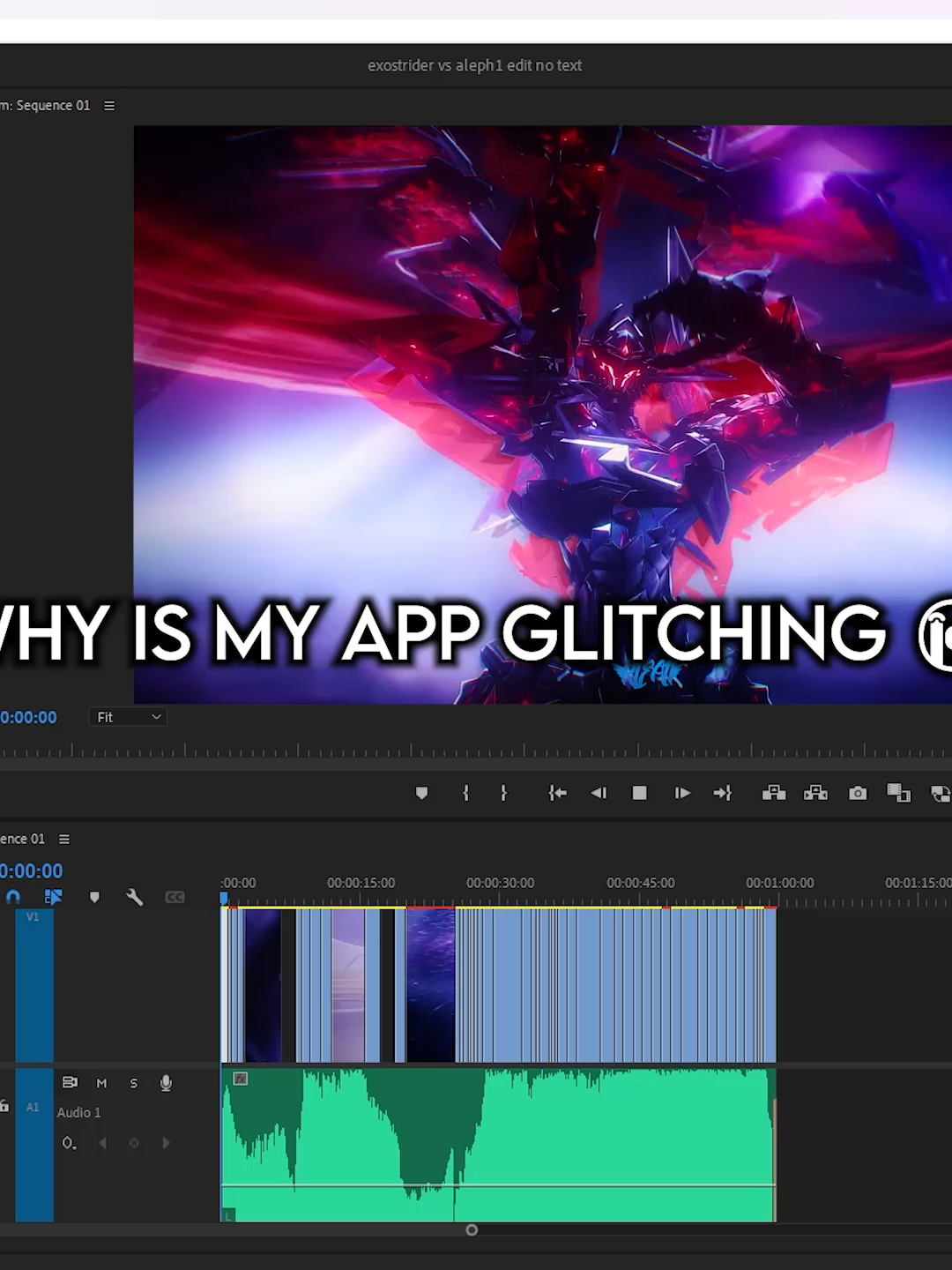Open Audio 1 show keyframes menu
Screen dimensions: 952x1270
69,1143
